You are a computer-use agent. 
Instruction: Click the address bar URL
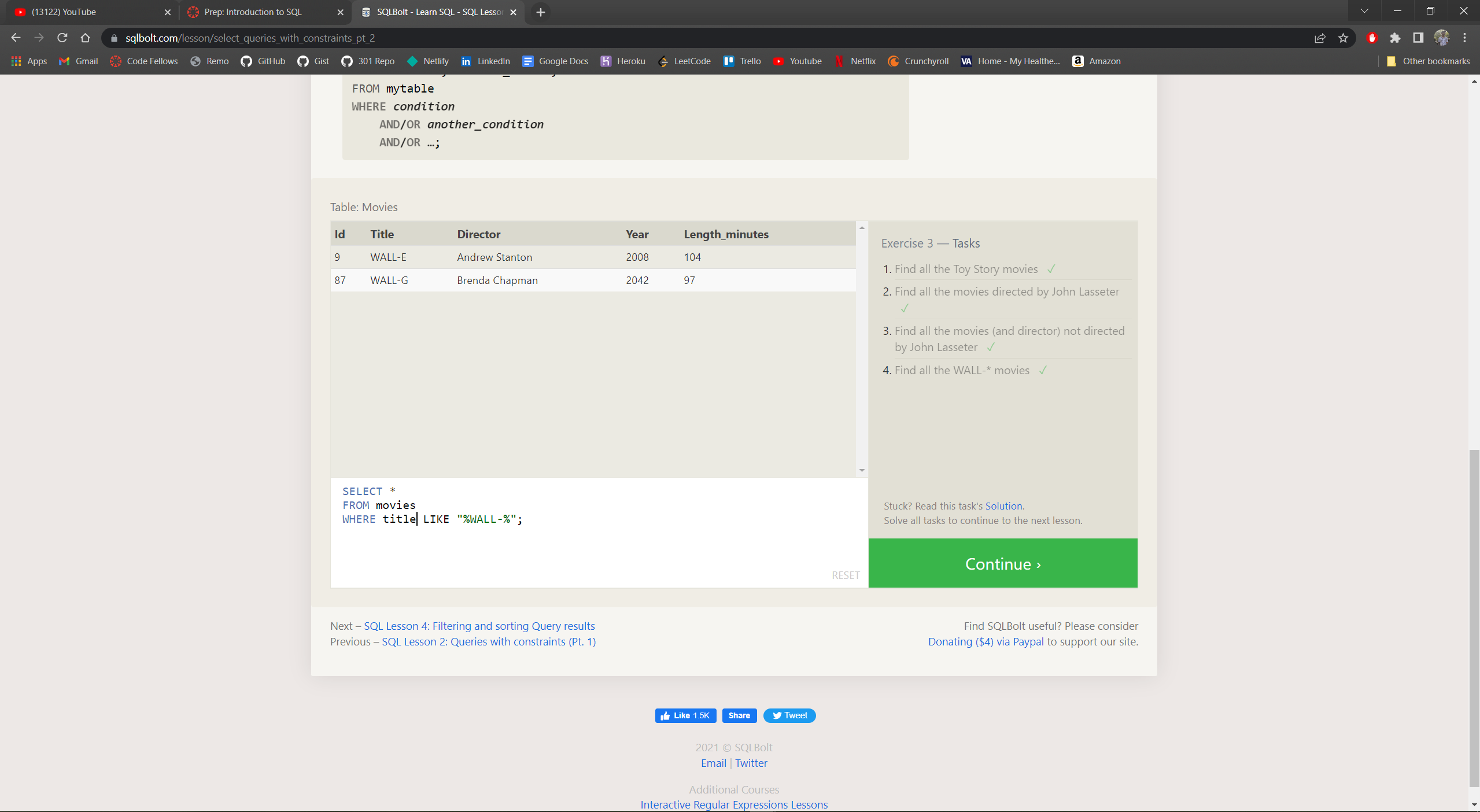pyautogui.click(x=250, y=38)
